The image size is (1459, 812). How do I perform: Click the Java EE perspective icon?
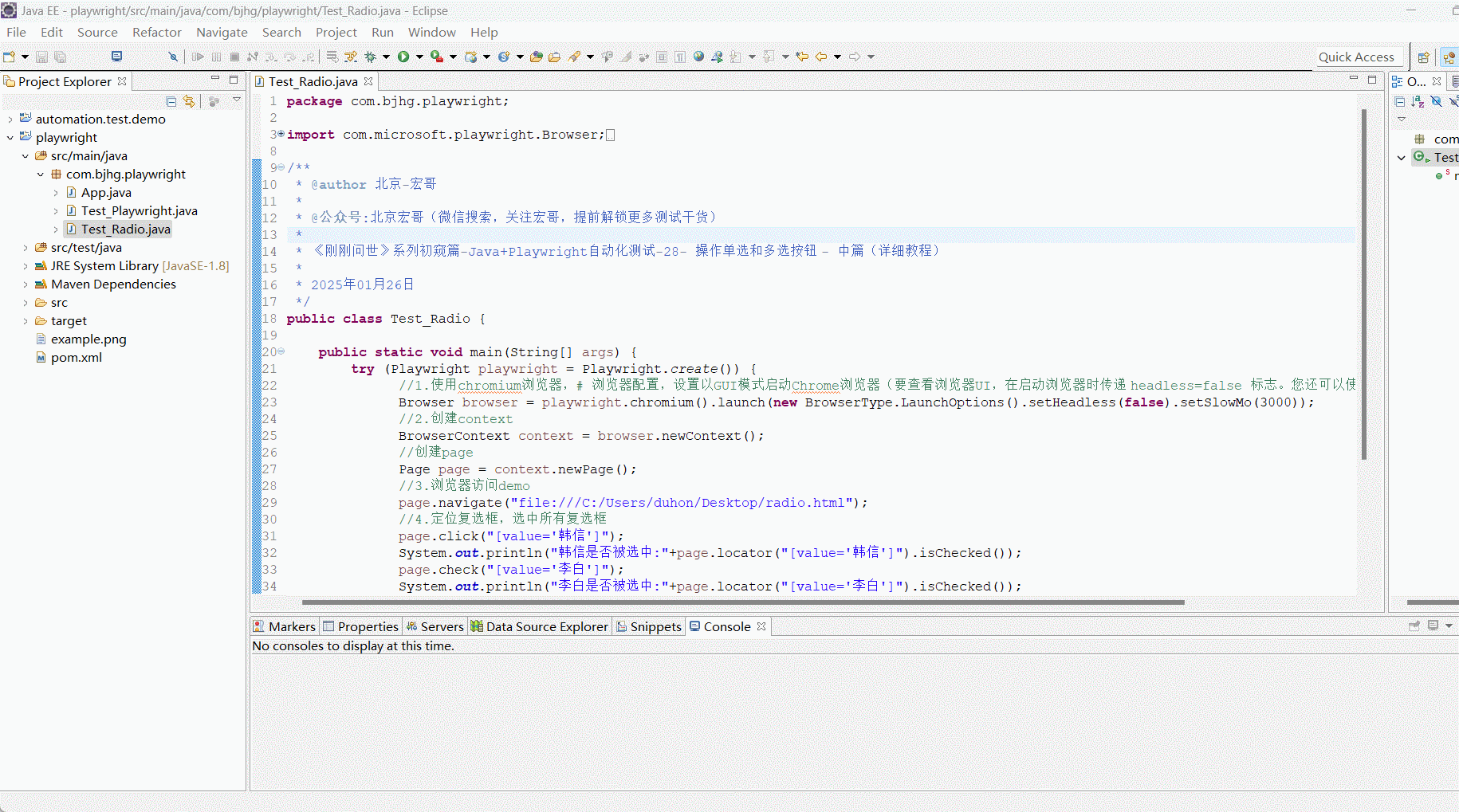point(1449,57)
